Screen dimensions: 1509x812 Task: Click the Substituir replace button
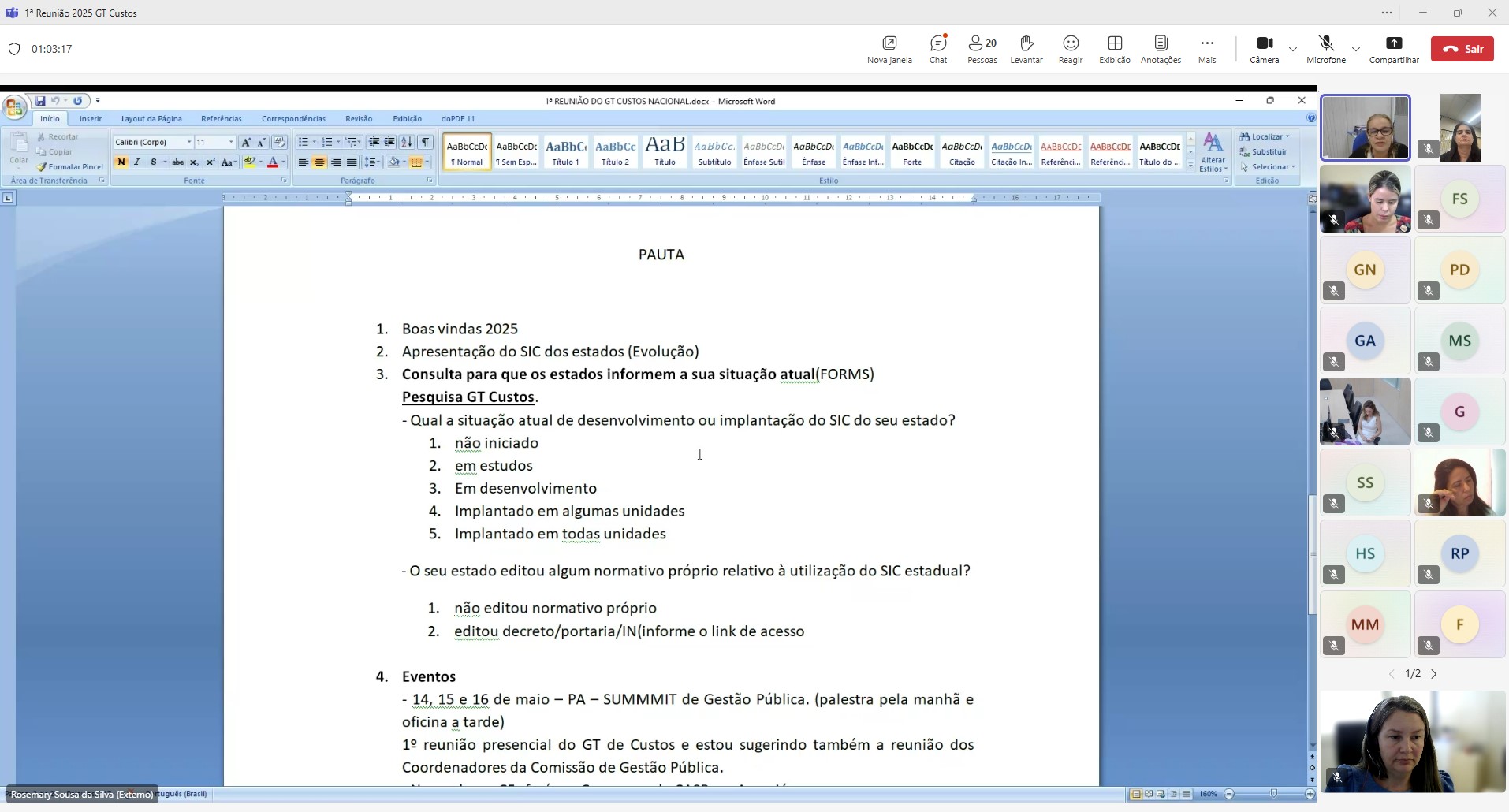click(1264, 151)
